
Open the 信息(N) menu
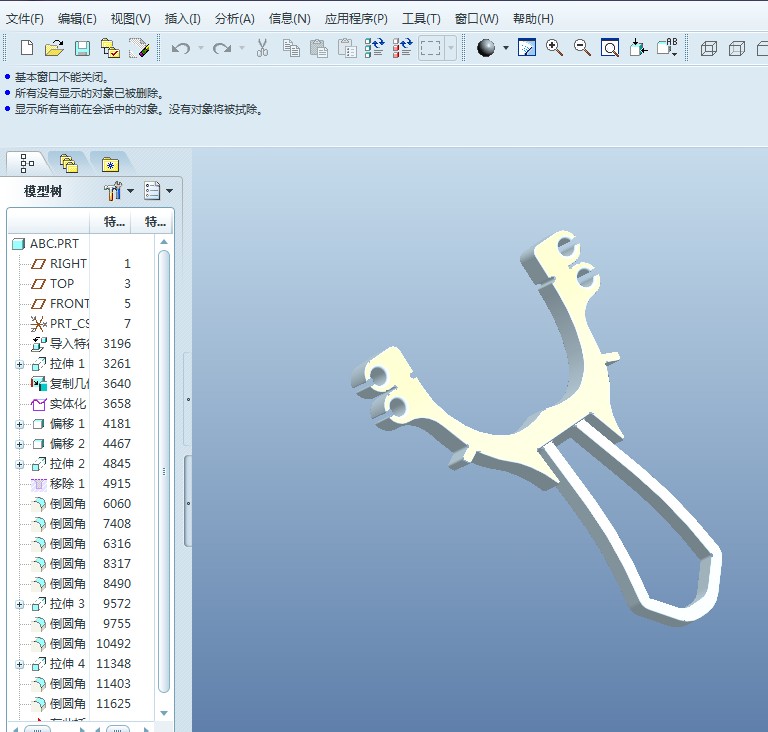[x=289, y=19]
